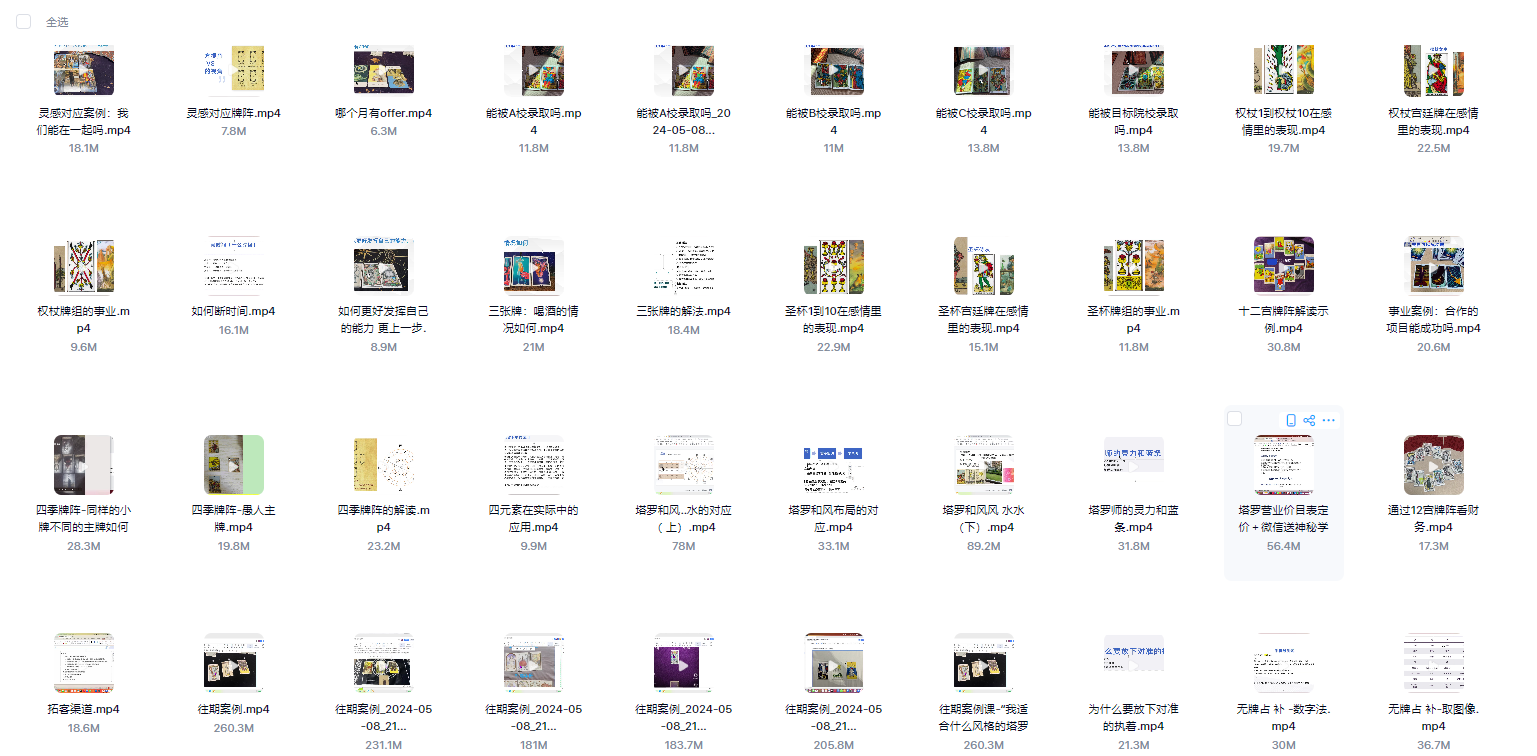Open thumbnail of 如何断时间.mp4

coord(234,266)
